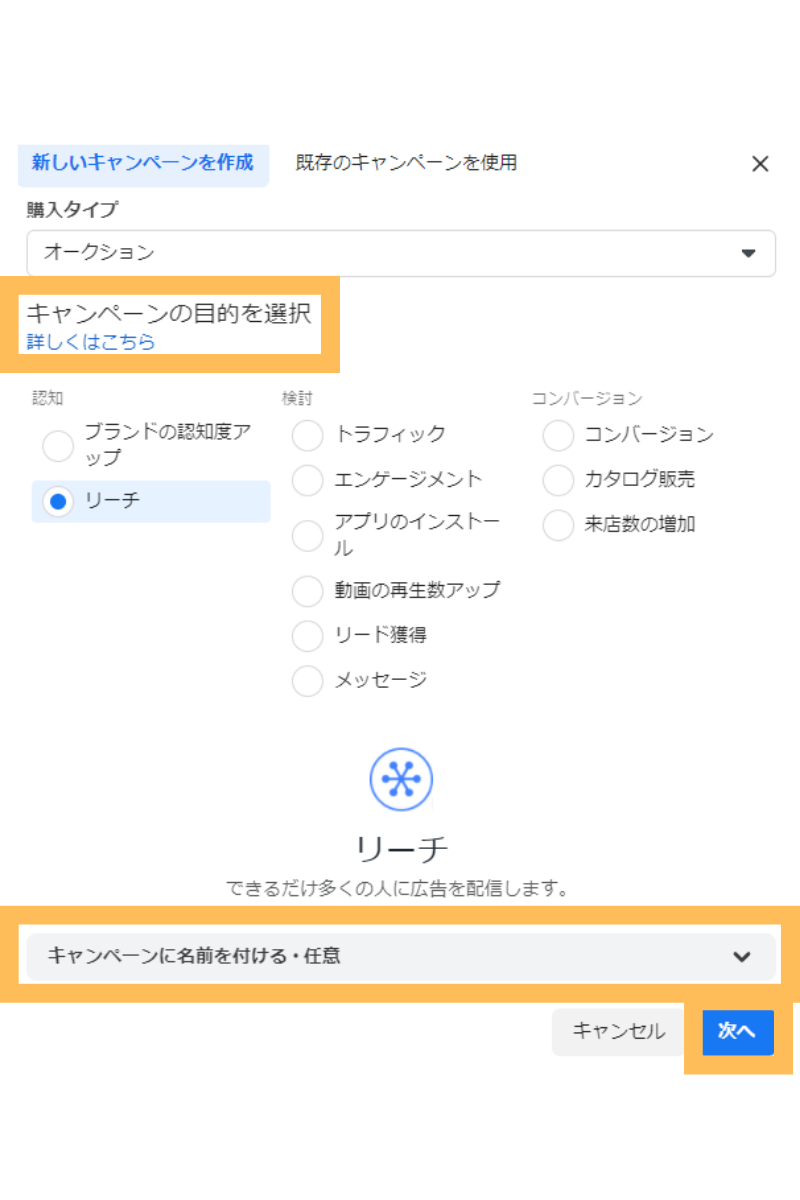Screen dimensions: 800x1200
Task: Click the キャンセル button
Action: coord(618,1031)
